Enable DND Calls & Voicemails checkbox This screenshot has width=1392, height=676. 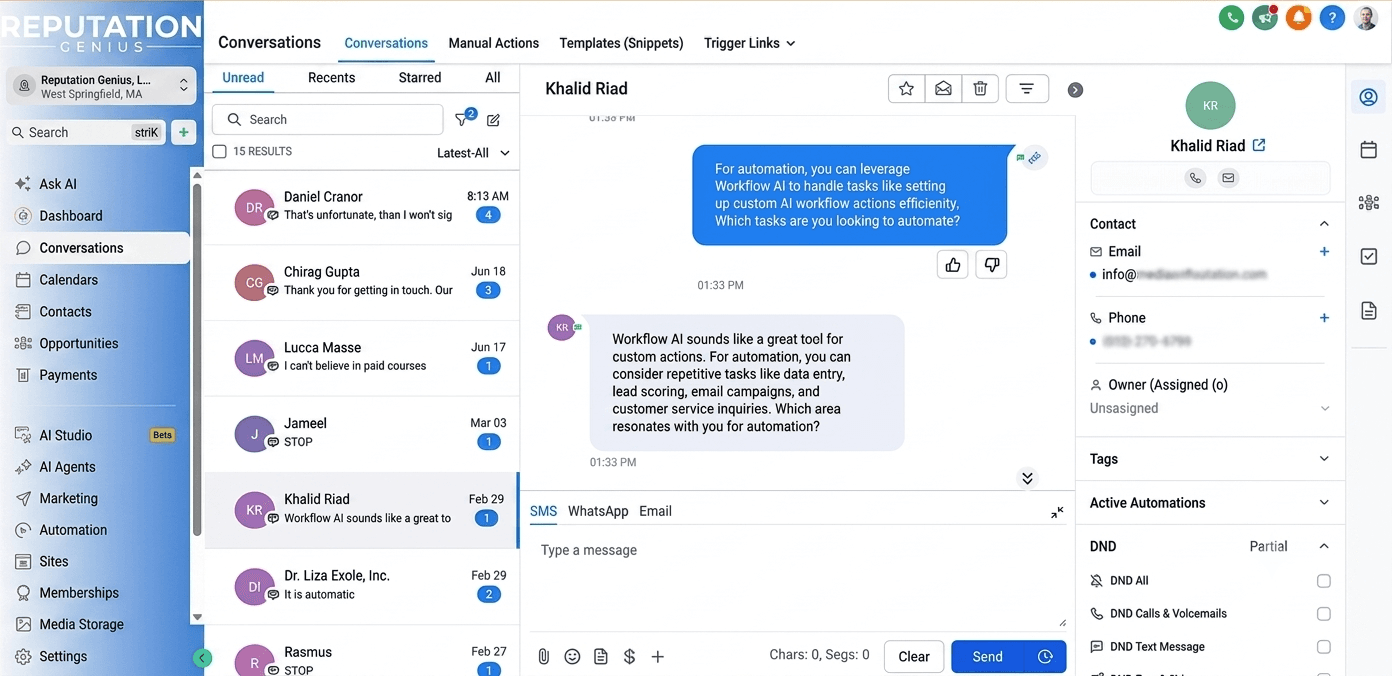point(1324,614)
